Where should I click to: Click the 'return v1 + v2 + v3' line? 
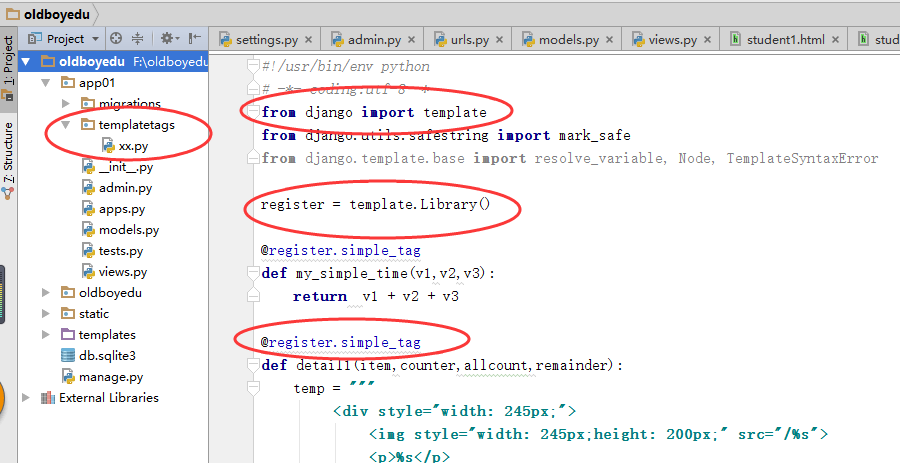point(376,296)
